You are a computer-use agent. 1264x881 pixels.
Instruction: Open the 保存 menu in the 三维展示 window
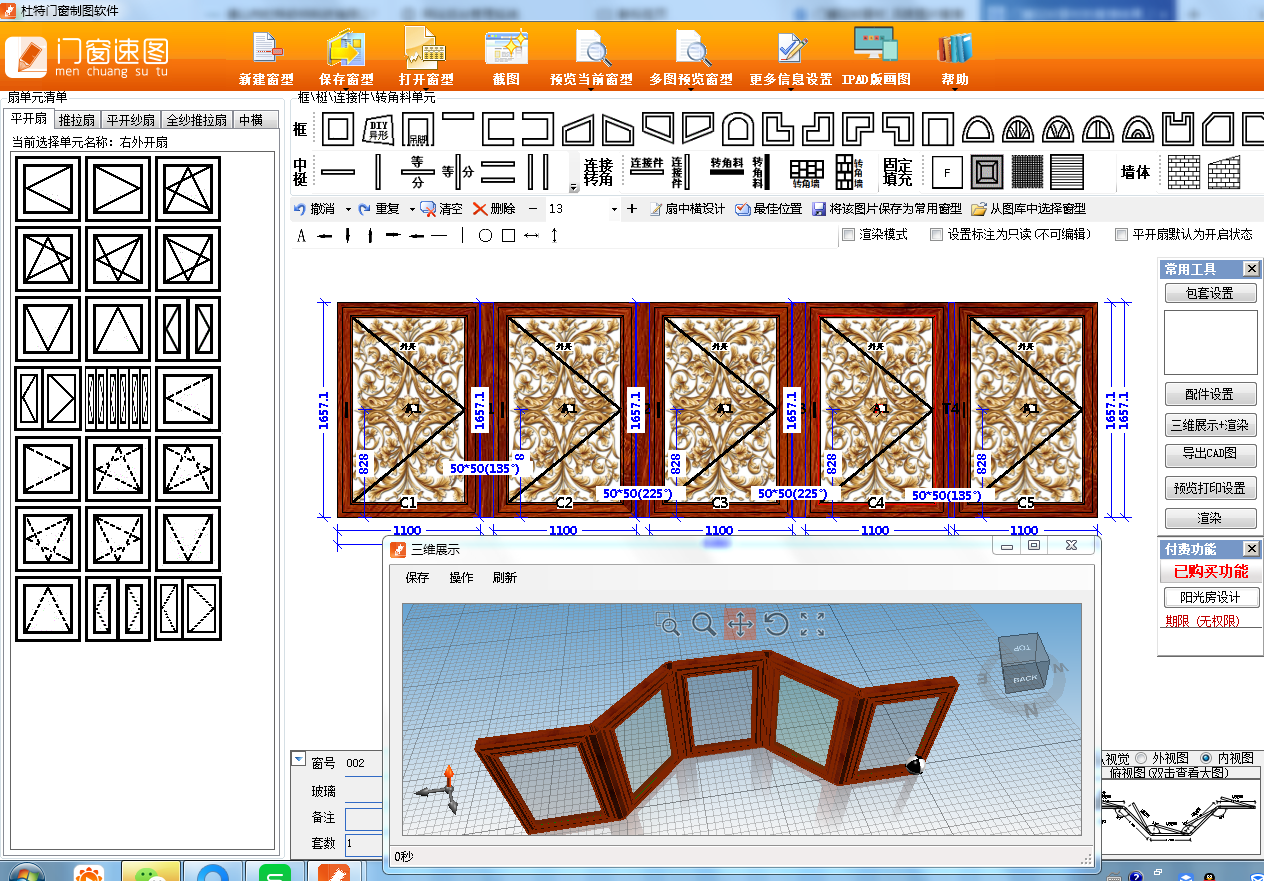click(417, 578)
